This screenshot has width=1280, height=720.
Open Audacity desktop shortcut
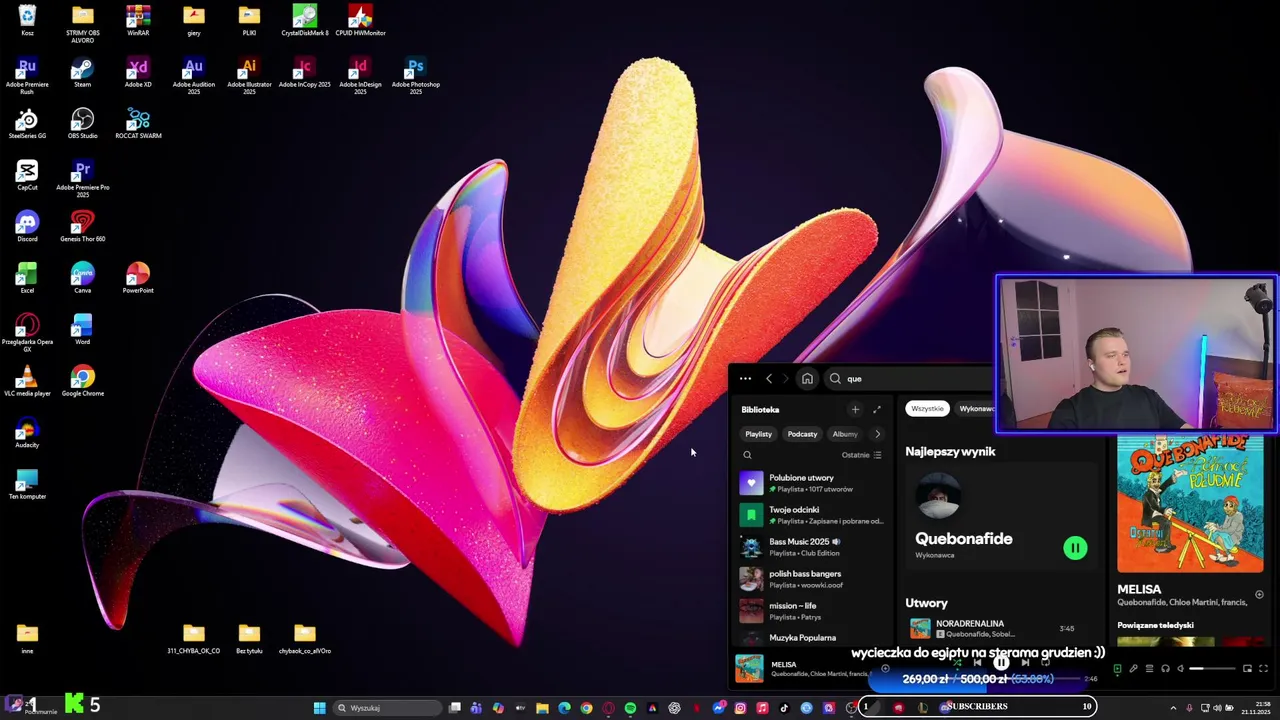coord(27,433)
